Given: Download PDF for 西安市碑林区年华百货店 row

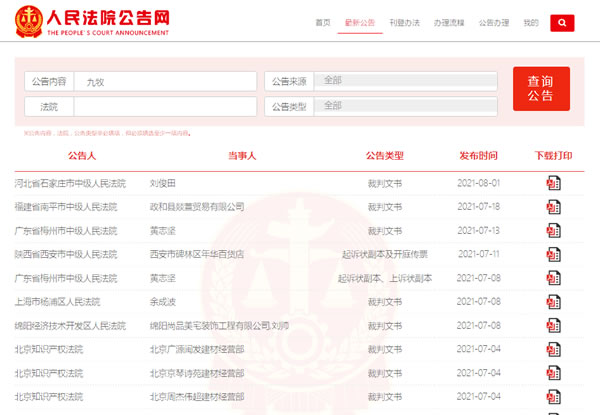Looking at the screenshot, I should [x=553, y=255].
